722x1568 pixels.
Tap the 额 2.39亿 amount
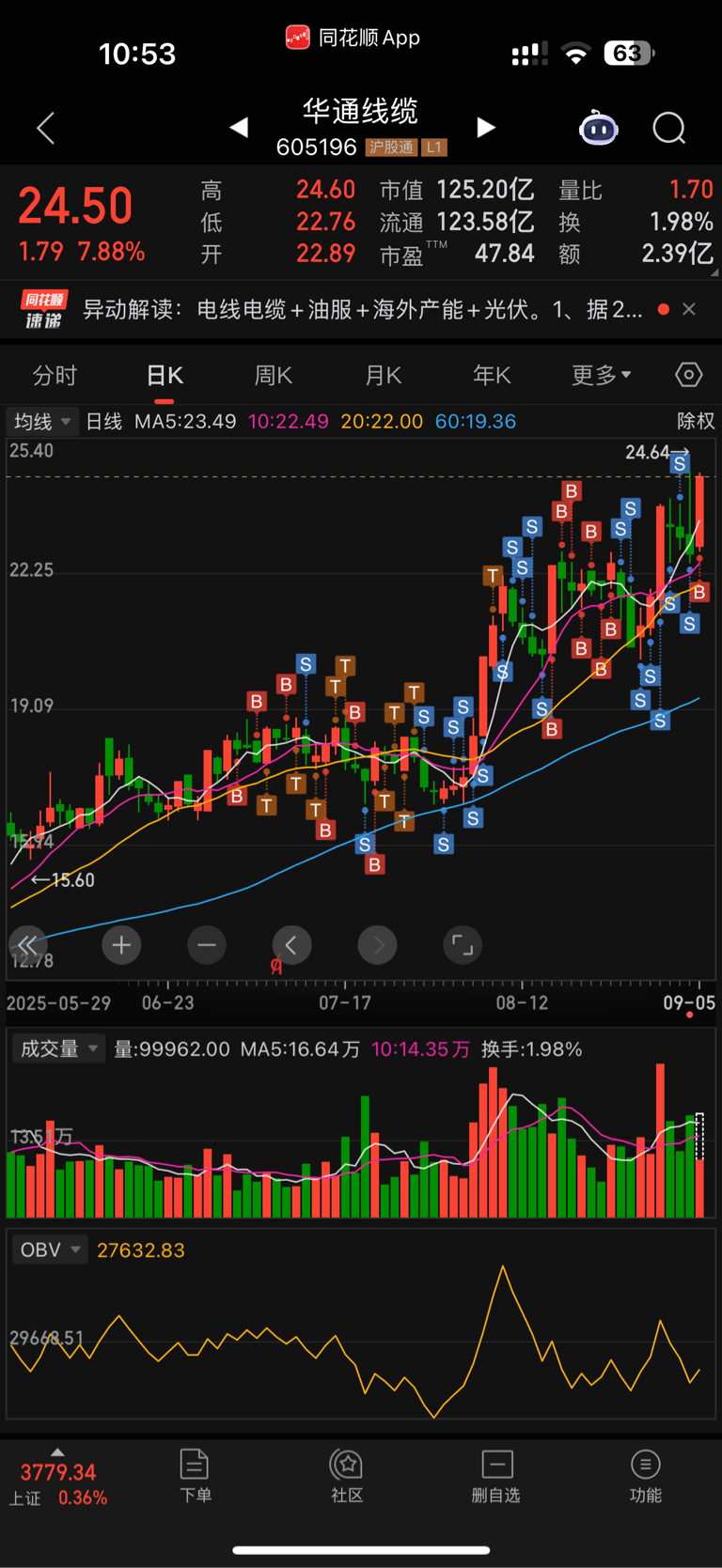[678, 254]
